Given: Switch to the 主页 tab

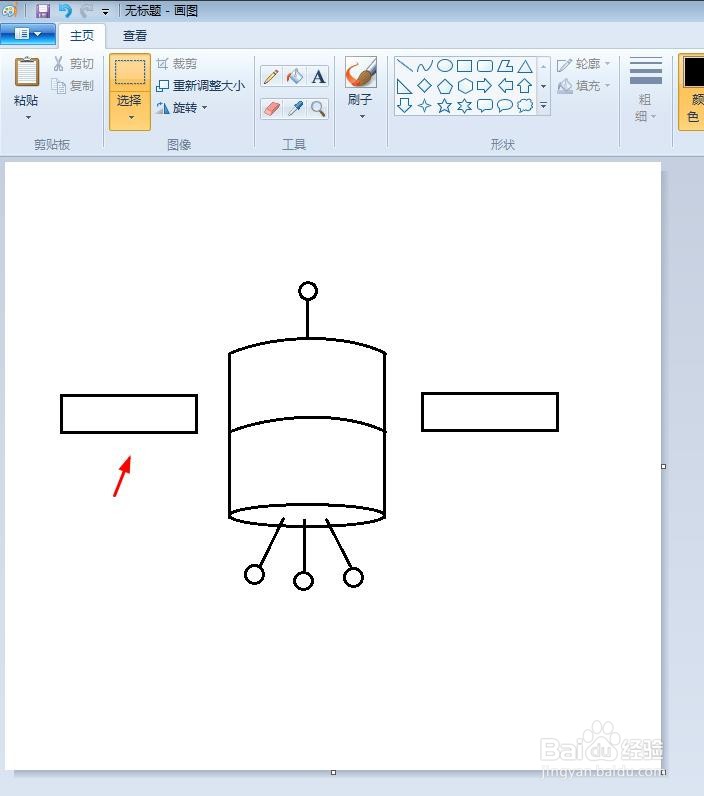Looking at the screenshot, I should point(82,36).
